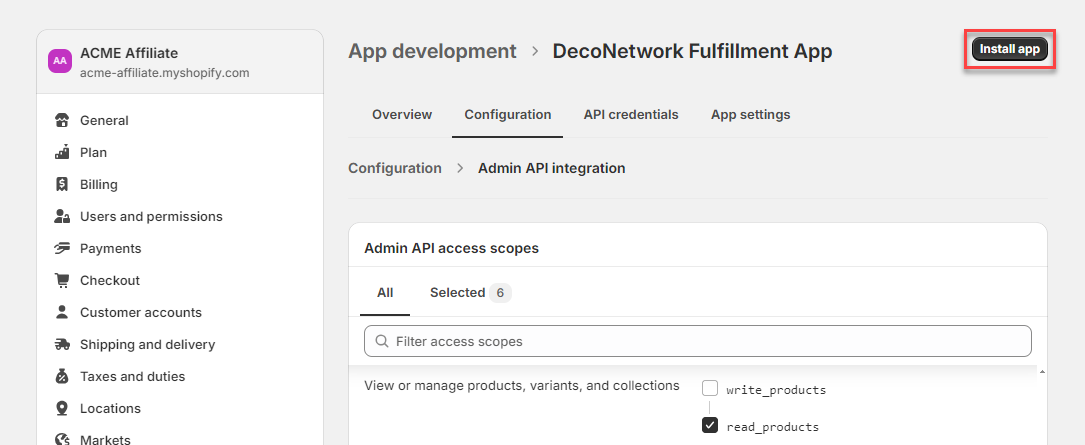Click the acme-affiliate.myshopify.com store text
The width and height of the screenshot is (1085, 445).
pos(165,73)
